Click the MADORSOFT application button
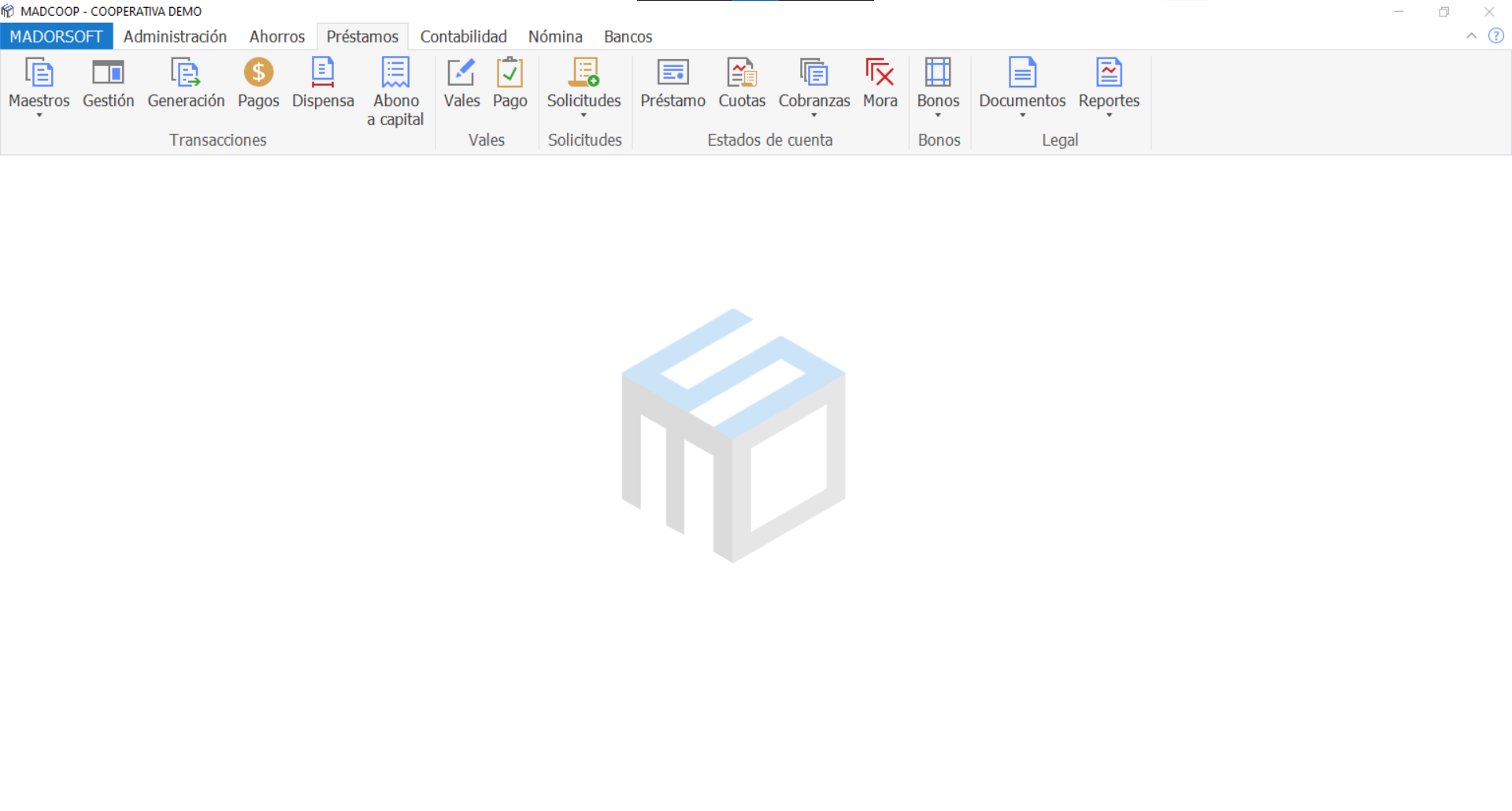The width and height of the screenshot is (1512, 811). 56,36
